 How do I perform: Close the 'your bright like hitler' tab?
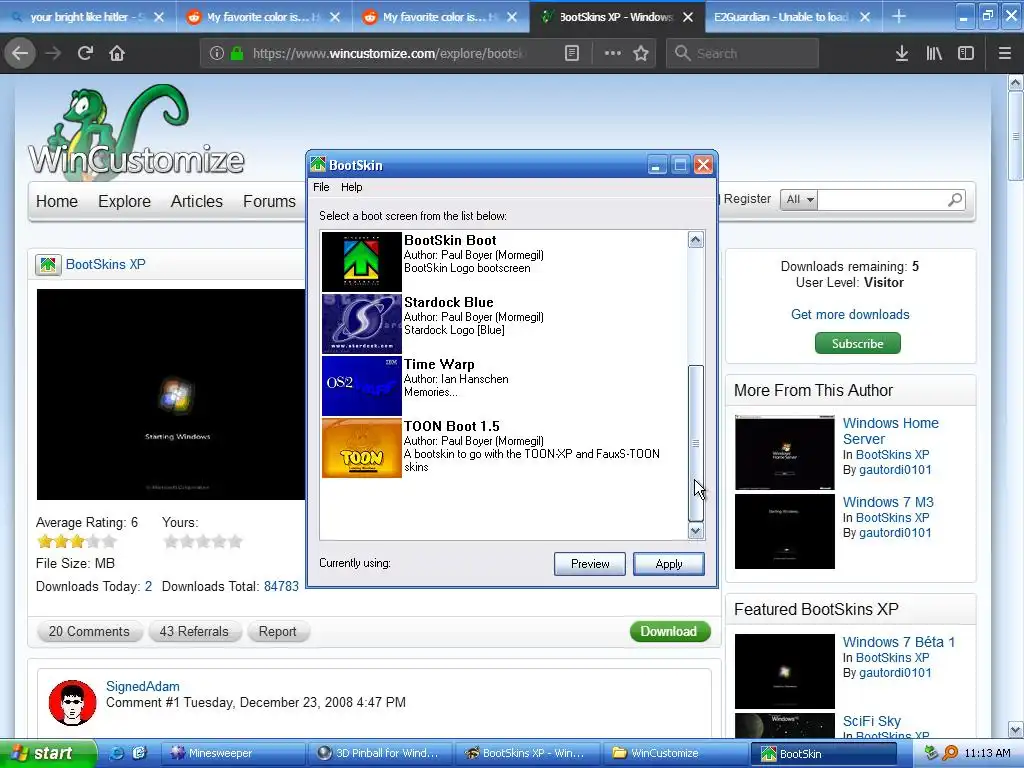(159, 17)
